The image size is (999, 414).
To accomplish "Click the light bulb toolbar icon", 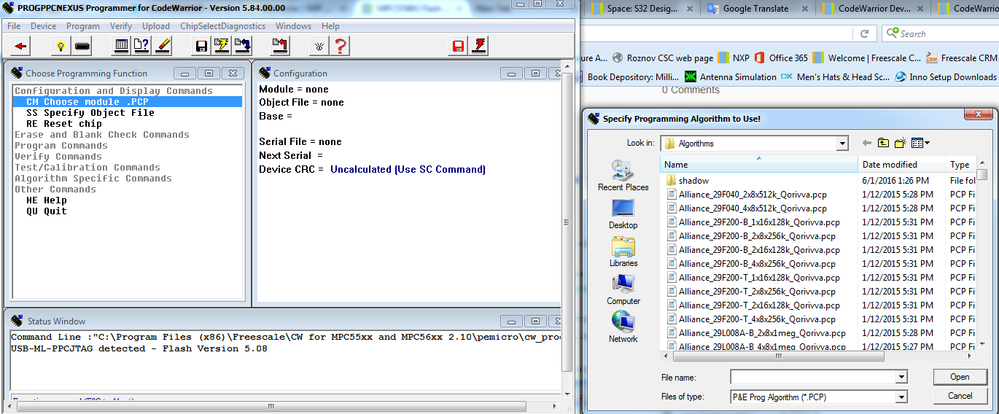I will click(61, 46).
